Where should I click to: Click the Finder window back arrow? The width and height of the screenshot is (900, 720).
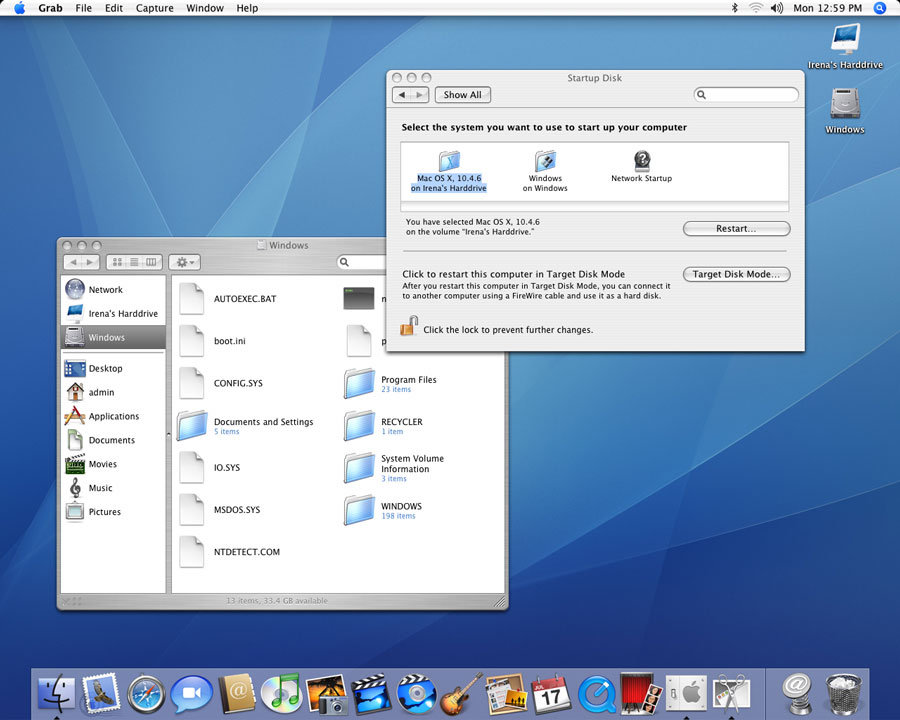pos(73,262)
